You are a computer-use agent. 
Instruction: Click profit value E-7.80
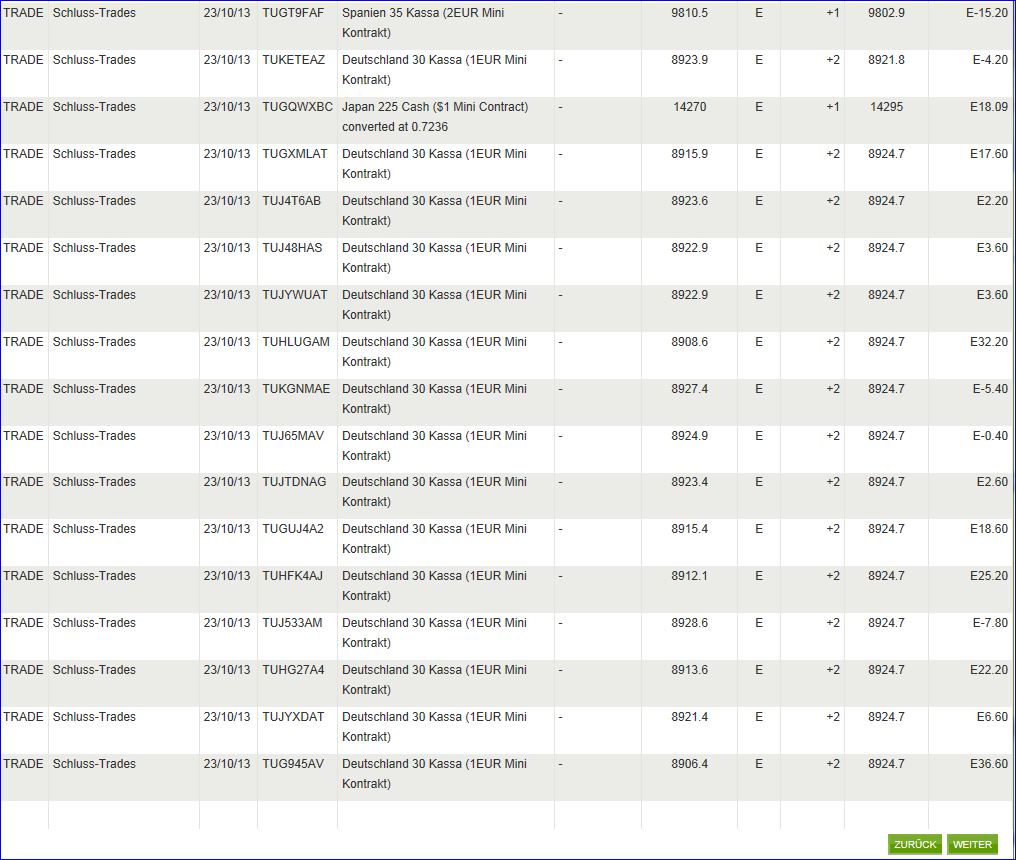point(990,623)
